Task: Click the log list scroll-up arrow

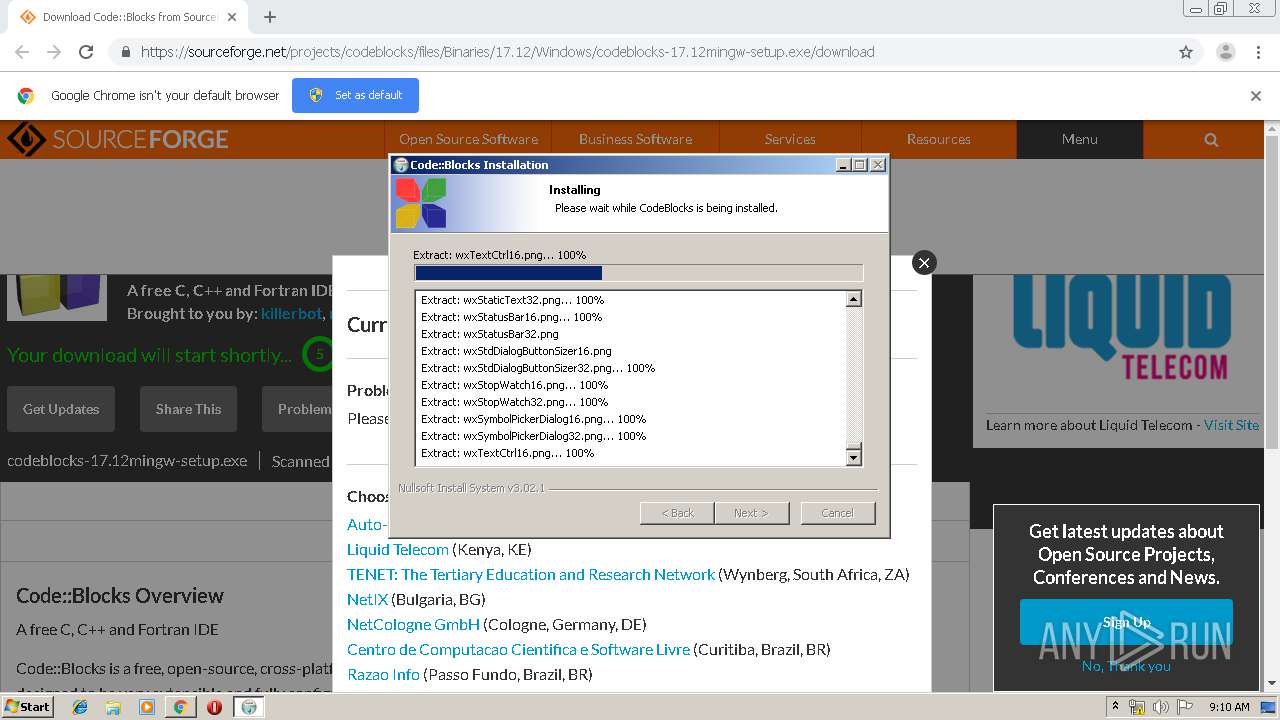Action: coord(854,299)
